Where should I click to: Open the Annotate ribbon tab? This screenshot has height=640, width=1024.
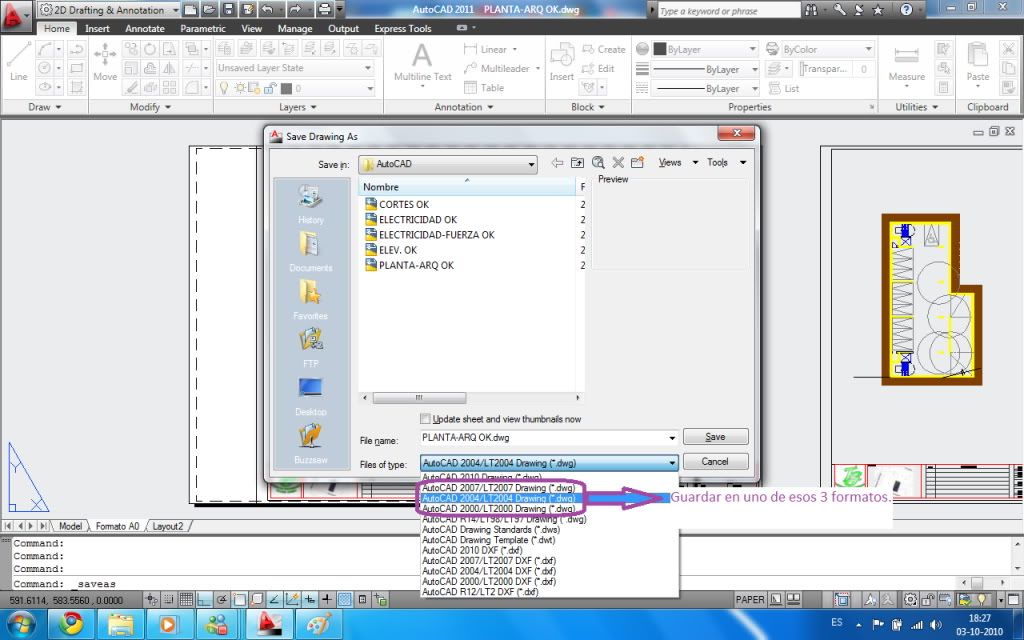point(145,29)
